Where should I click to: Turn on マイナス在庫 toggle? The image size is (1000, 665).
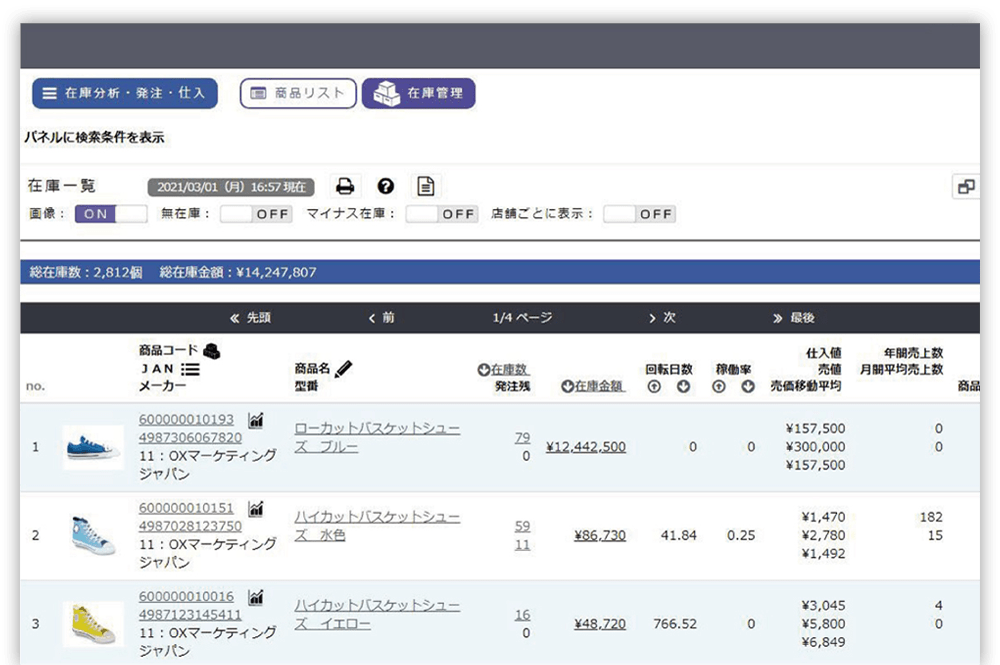pos(441,214)
